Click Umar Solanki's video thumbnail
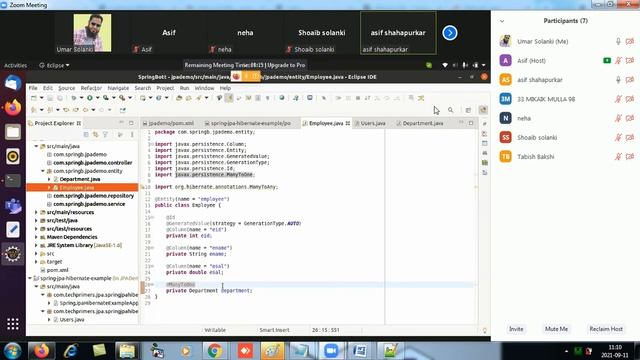Image resolution: width=640 pixels, height=360 pixels. coord(92,33)
